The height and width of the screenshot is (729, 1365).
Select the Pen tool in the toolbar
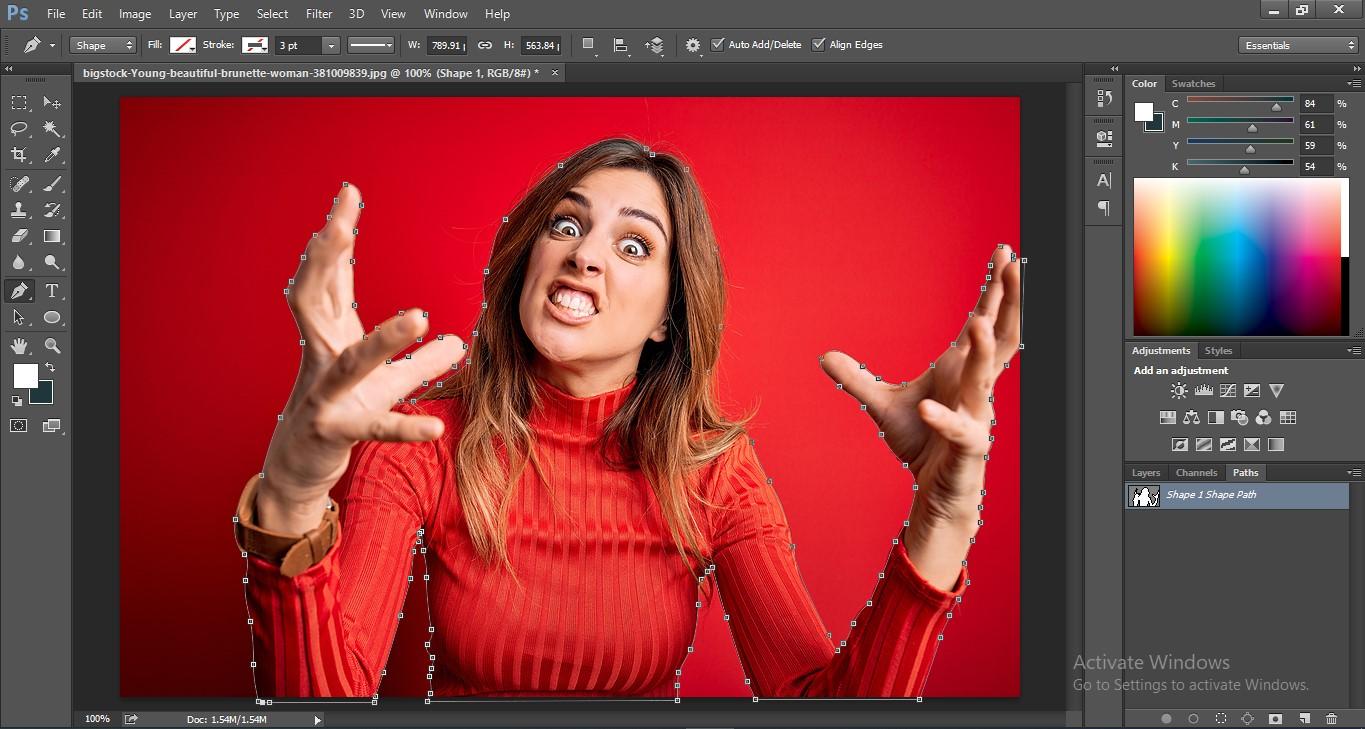click(x=18, y=291)
